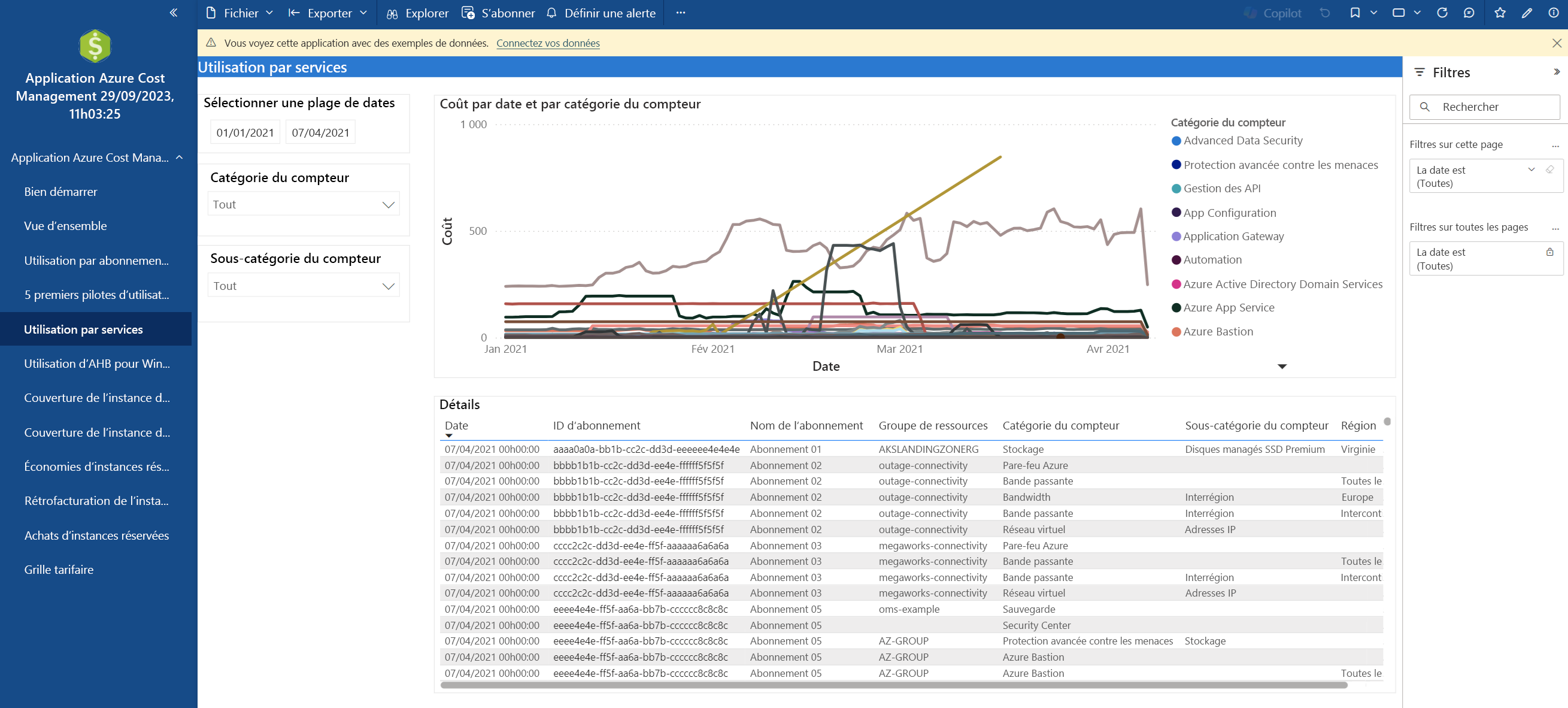
Task: Open the comments icon in toolbar
Action: point(1468,13)
